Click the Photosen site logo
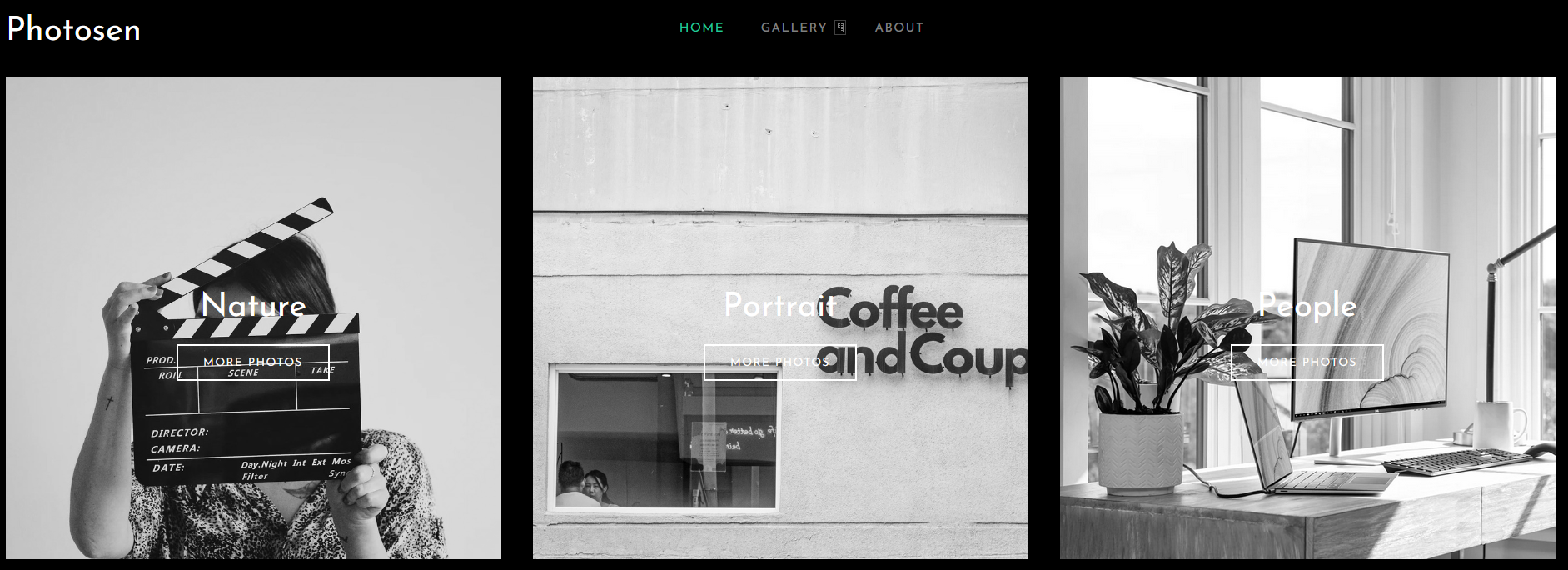The height and width of the screenshot is (570, 1568). (x=73, y=30)
